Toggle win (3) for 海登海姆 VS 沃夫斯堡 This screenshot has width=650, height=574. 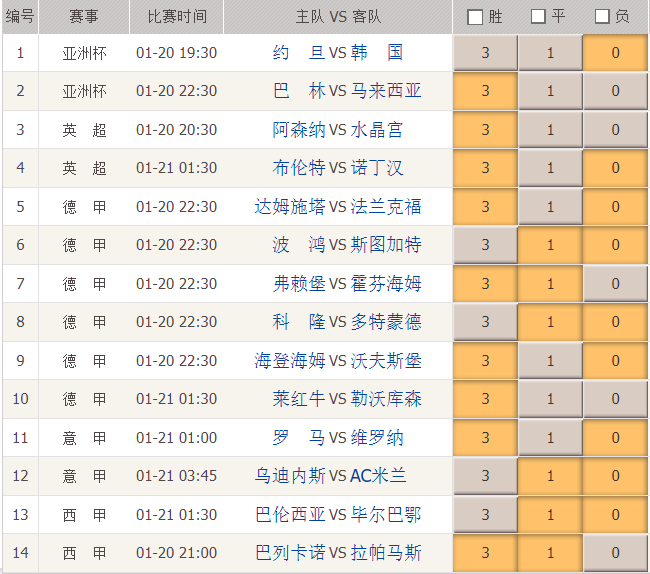pyautogui.click(x=485, y=361)
